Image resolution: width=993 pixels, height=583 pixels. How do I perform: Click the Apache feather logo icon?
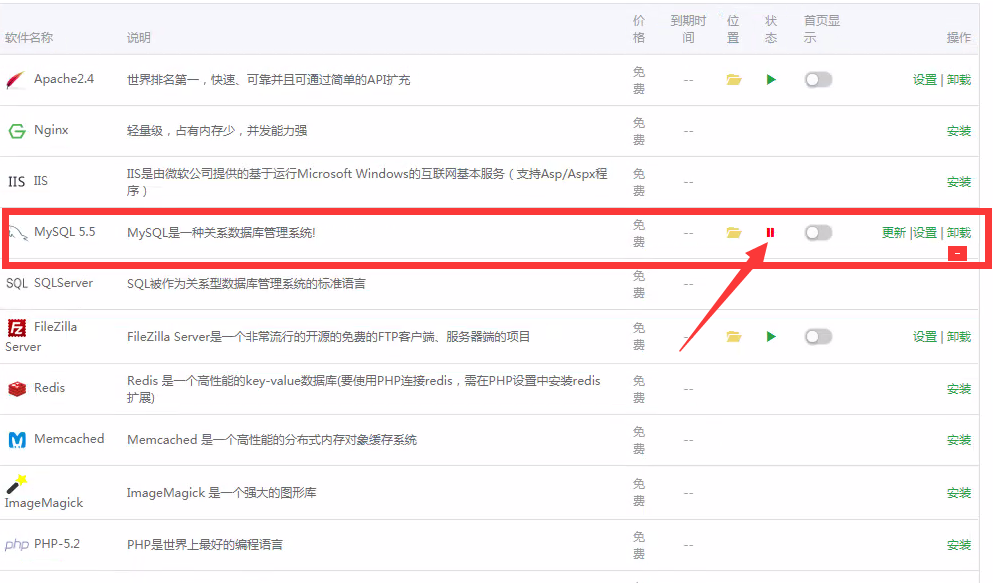point(16,80)
